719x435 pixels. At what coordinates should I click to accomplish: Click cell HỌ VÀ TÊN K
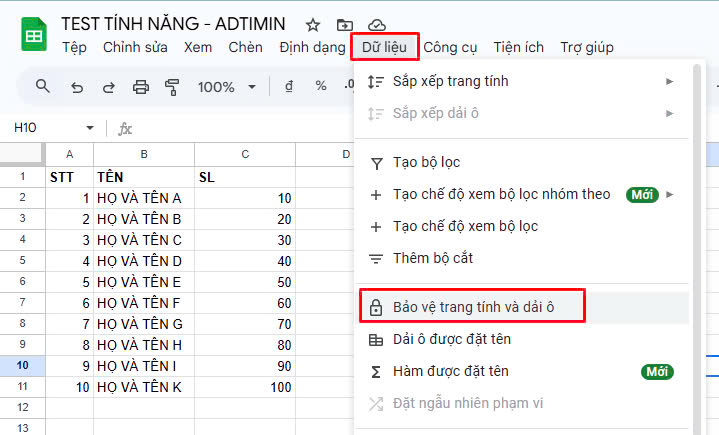click(x=144, y=387)
